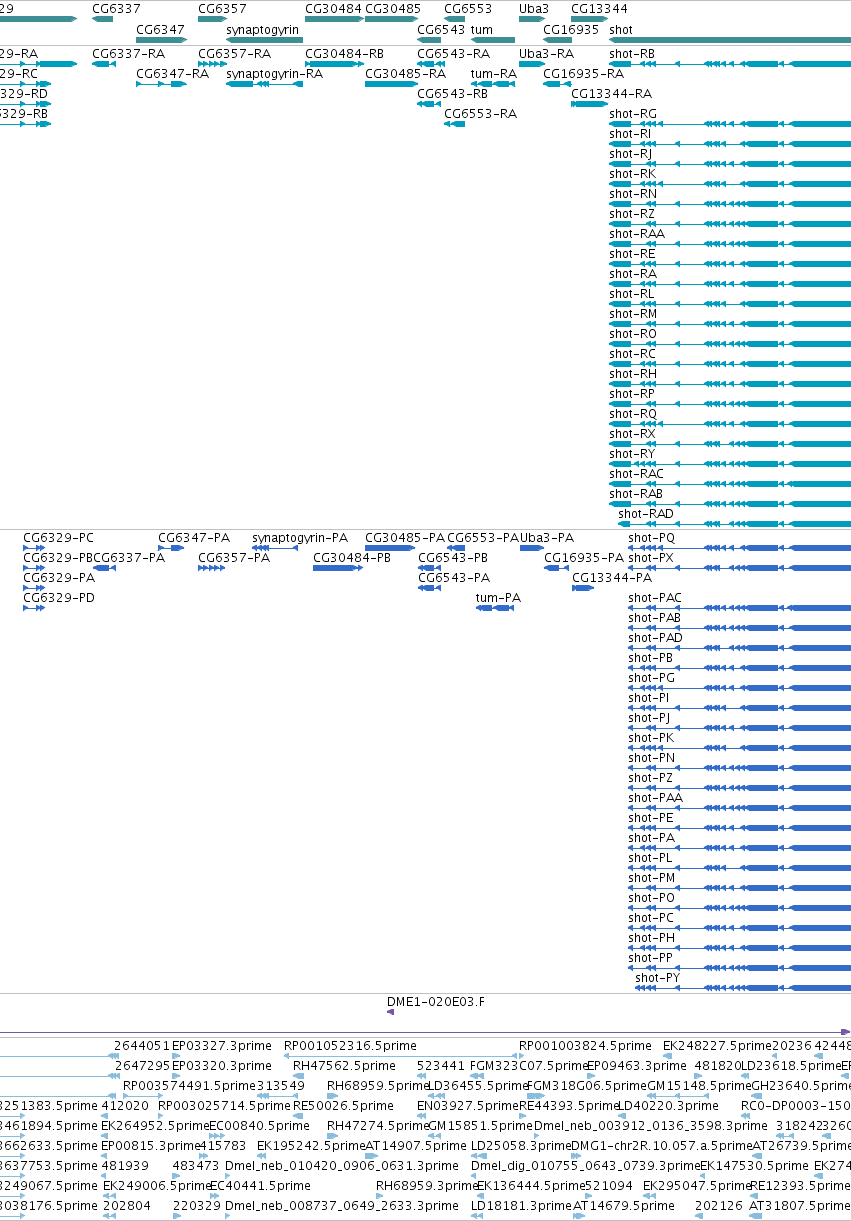
Task: Click transcript label CG30485-RA
Action: coord(405,74)
